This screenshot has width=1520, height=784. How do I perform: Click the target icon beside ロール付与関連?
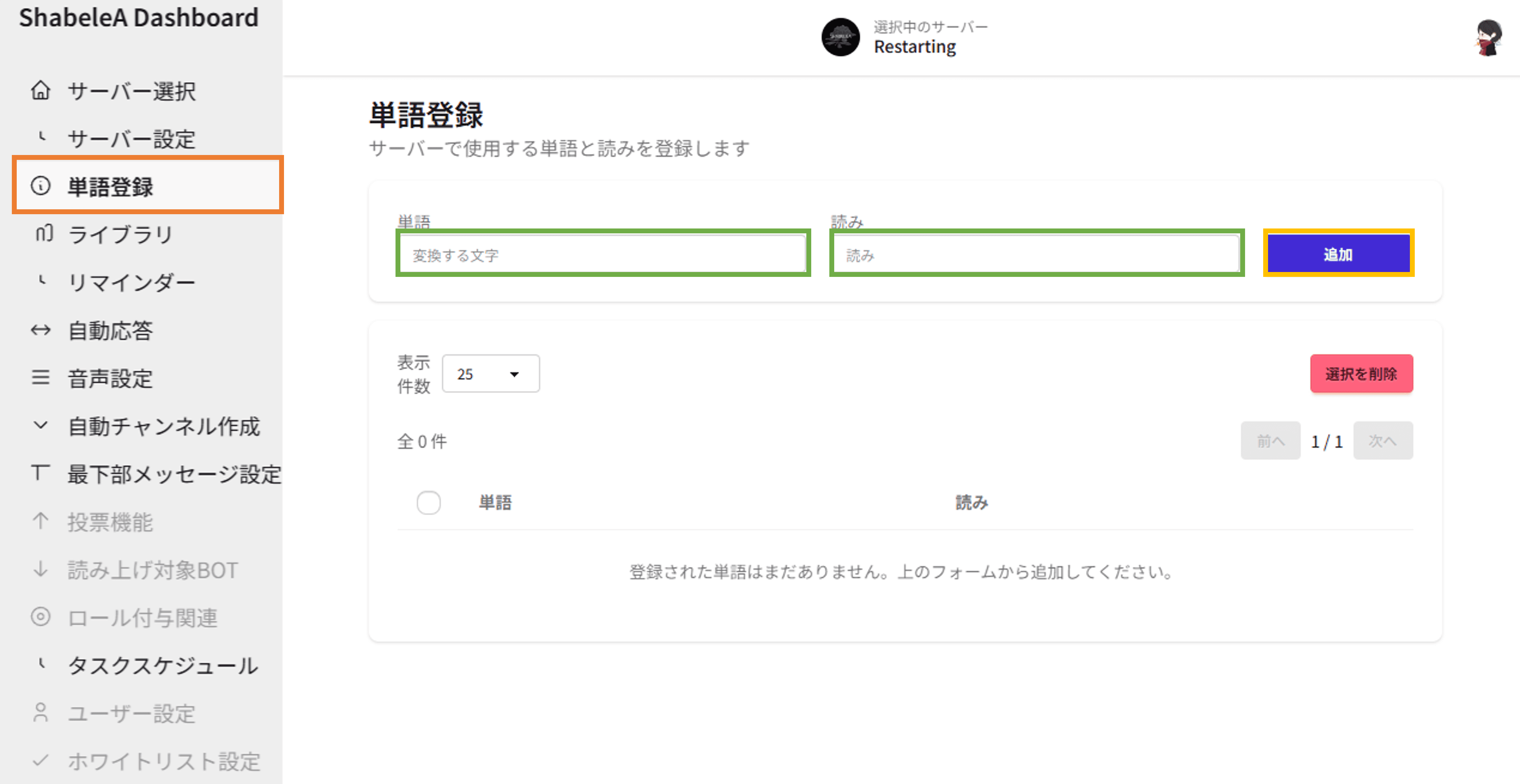click(x=40, y=617)
